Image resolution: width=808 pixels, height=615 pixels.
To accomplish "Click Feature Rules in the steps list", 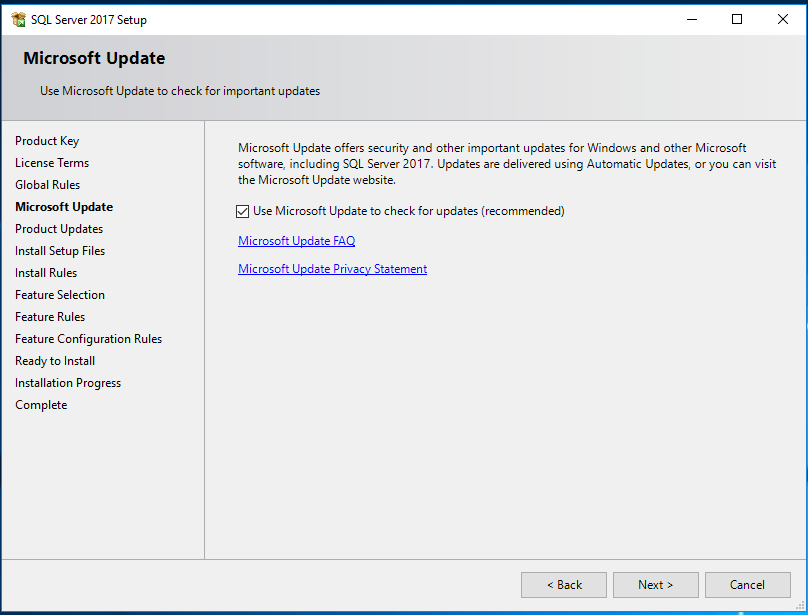I will tap(50, 317).
